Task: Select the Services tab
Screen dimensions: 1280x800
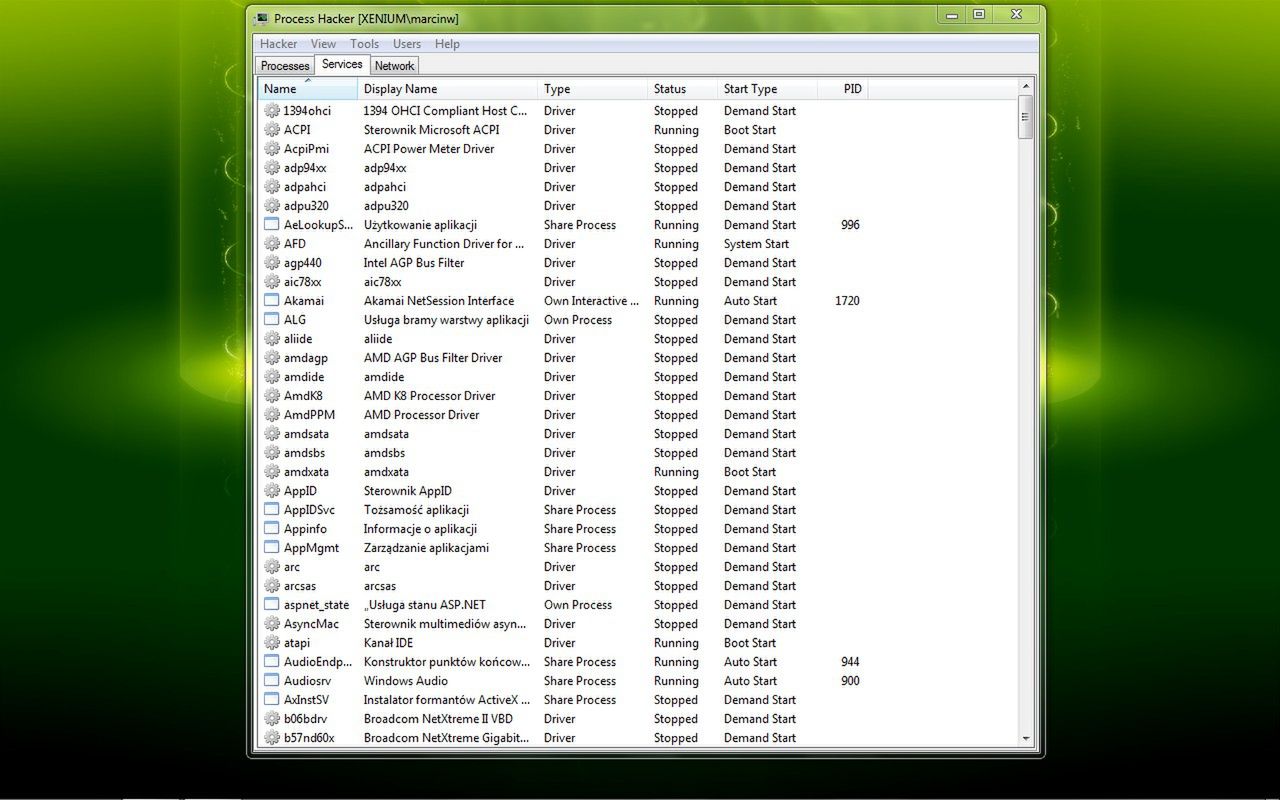Action: [342, 64]
